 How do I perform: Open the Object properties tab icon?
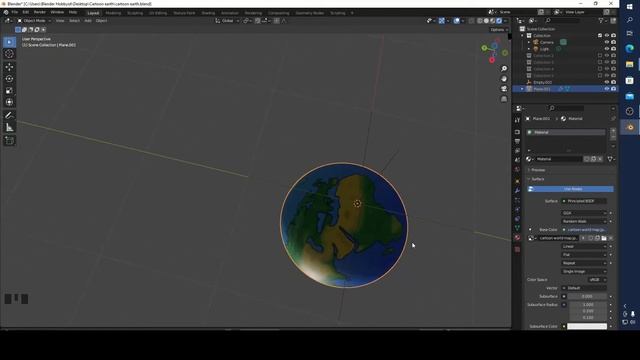point(517,181)
